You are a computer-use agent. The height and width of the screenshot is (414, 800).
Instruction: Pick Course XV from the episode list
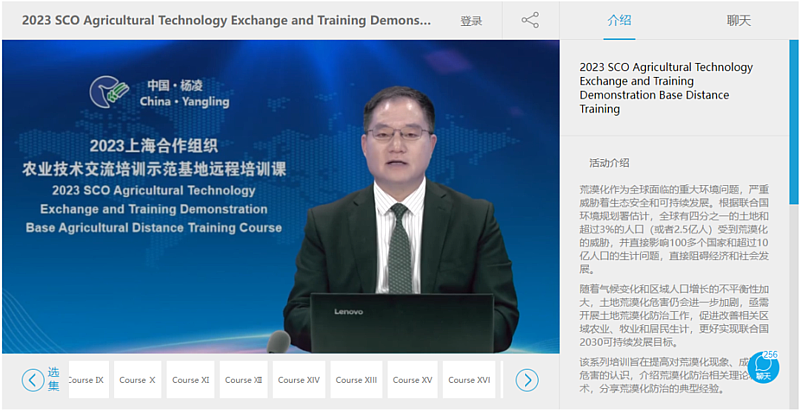tap(412, 380)
